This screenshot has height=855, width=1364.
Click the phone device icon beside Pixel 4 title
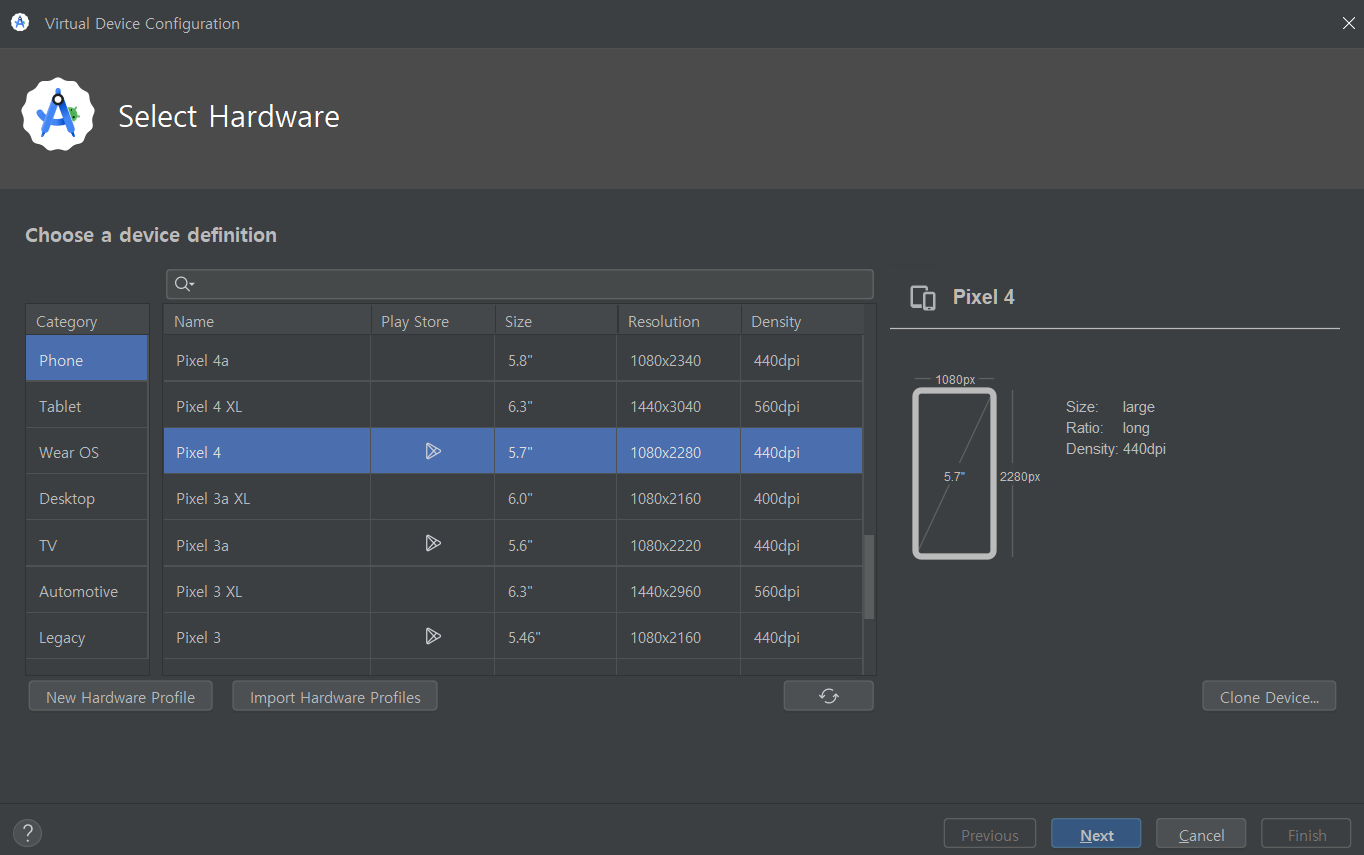(923, 297)
